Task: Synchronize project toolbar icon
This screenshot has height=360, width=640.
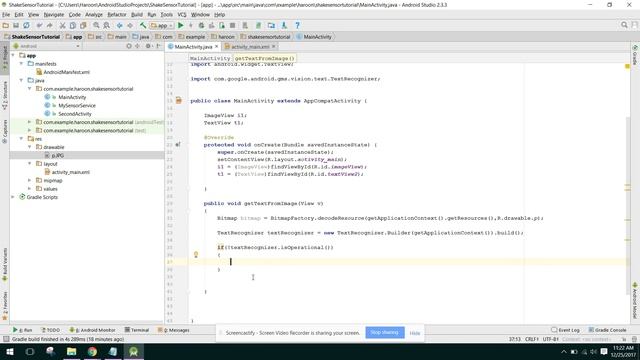Action: (x=27, y=25)
